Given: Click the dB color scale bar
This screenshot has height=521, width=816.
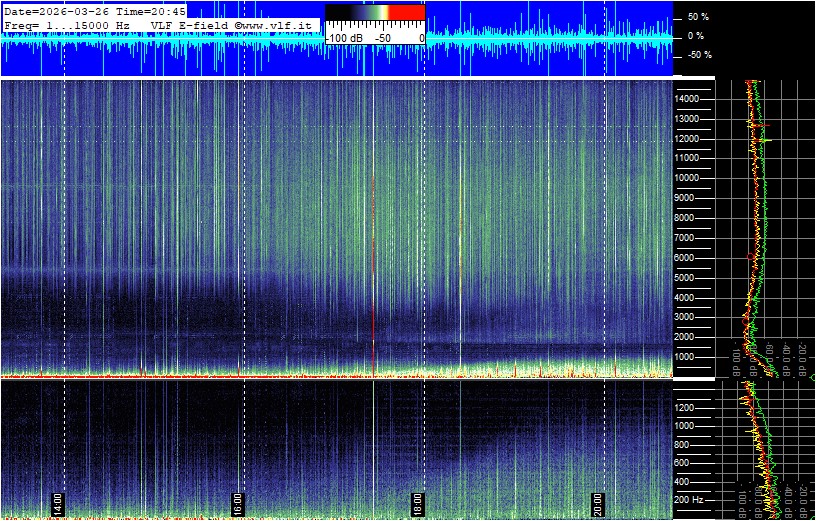Looking at the screenshot, I should [375, 12].
